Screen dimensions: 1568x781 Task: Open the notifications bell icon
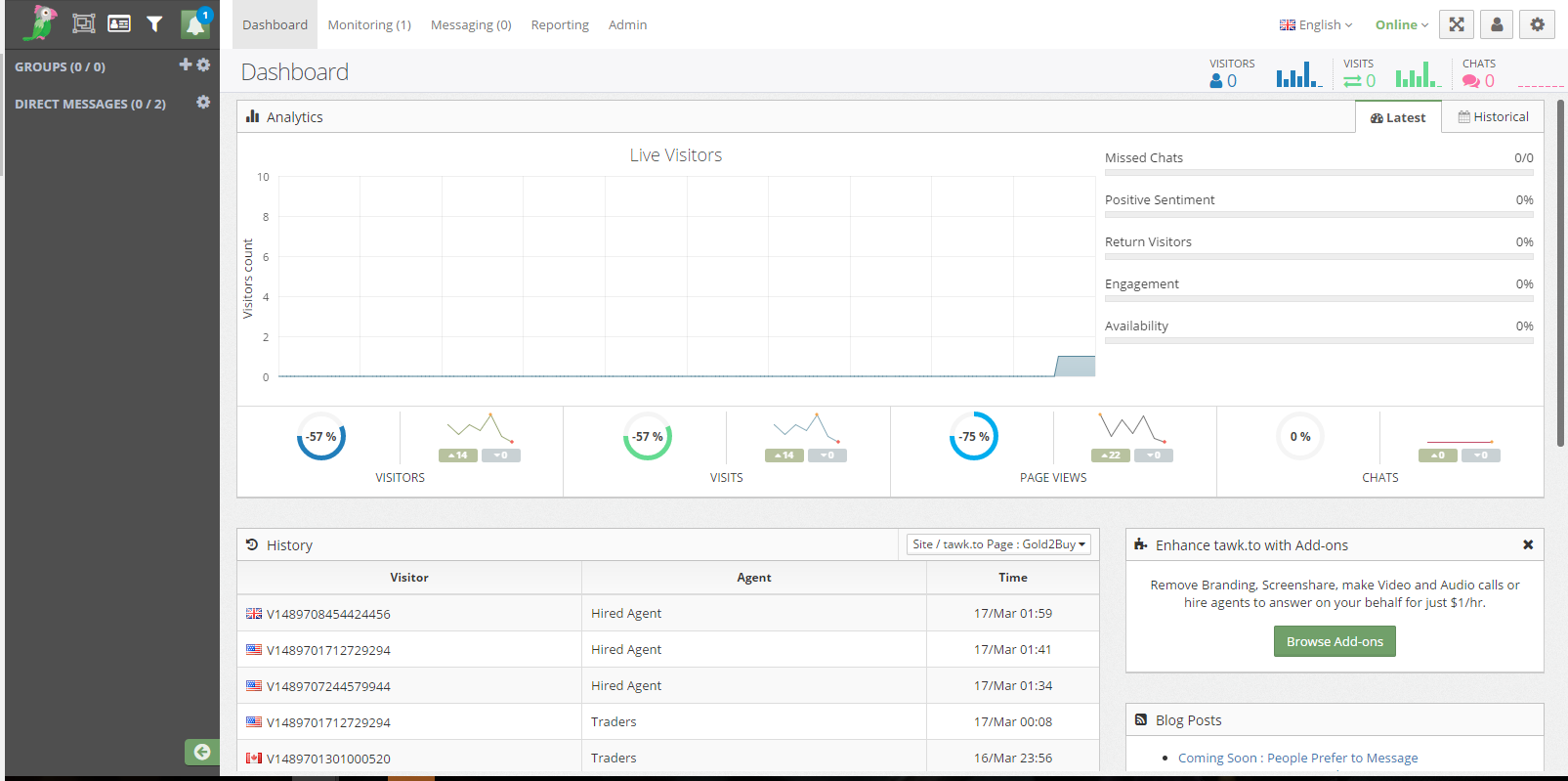pos(195,23)
